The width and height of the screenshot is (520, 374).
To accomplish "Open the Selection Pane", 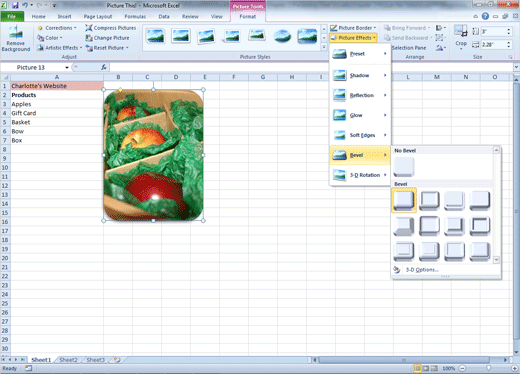I will point(409,48).
